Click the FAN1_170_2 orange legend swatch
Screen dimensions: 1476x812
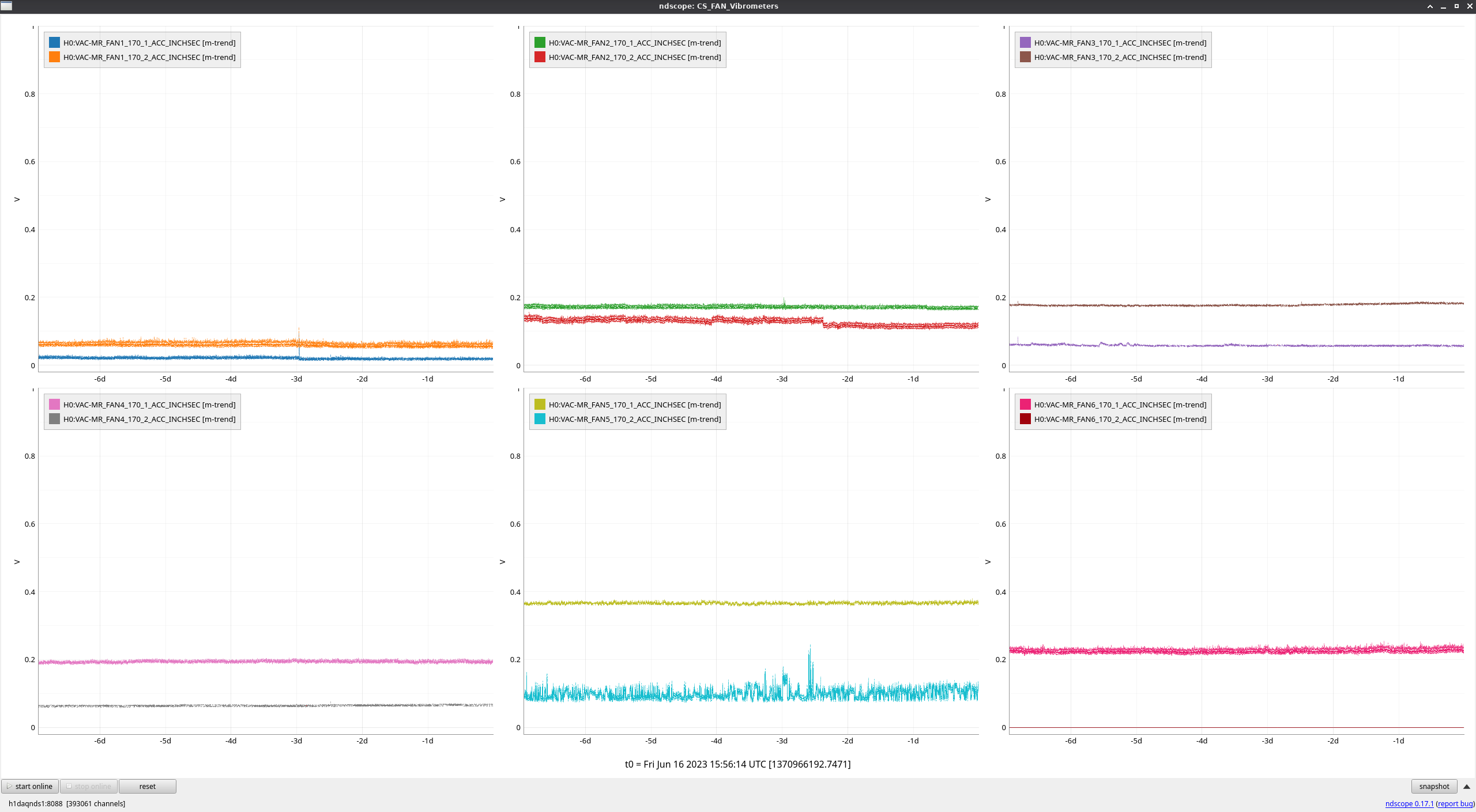(54, 57)
